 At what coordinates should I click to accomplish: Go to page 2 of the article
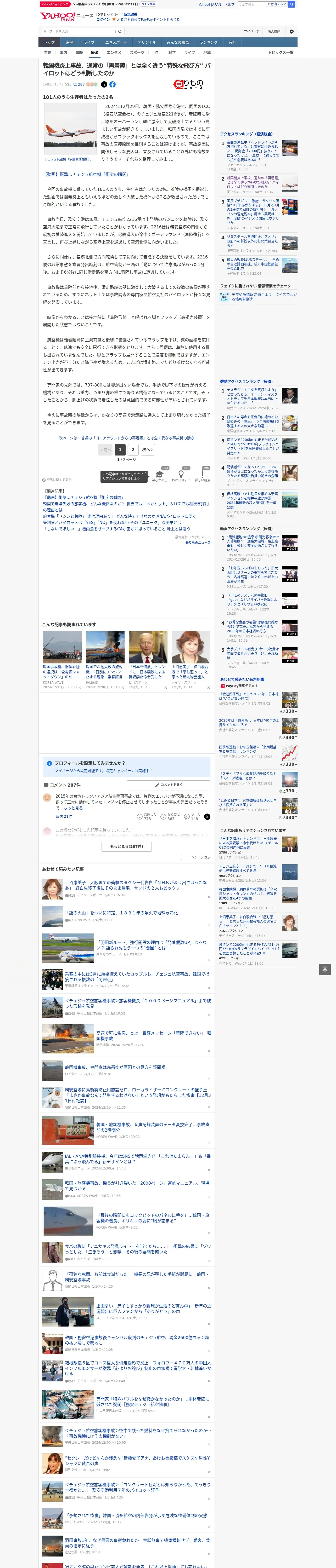tap(133, 449)
